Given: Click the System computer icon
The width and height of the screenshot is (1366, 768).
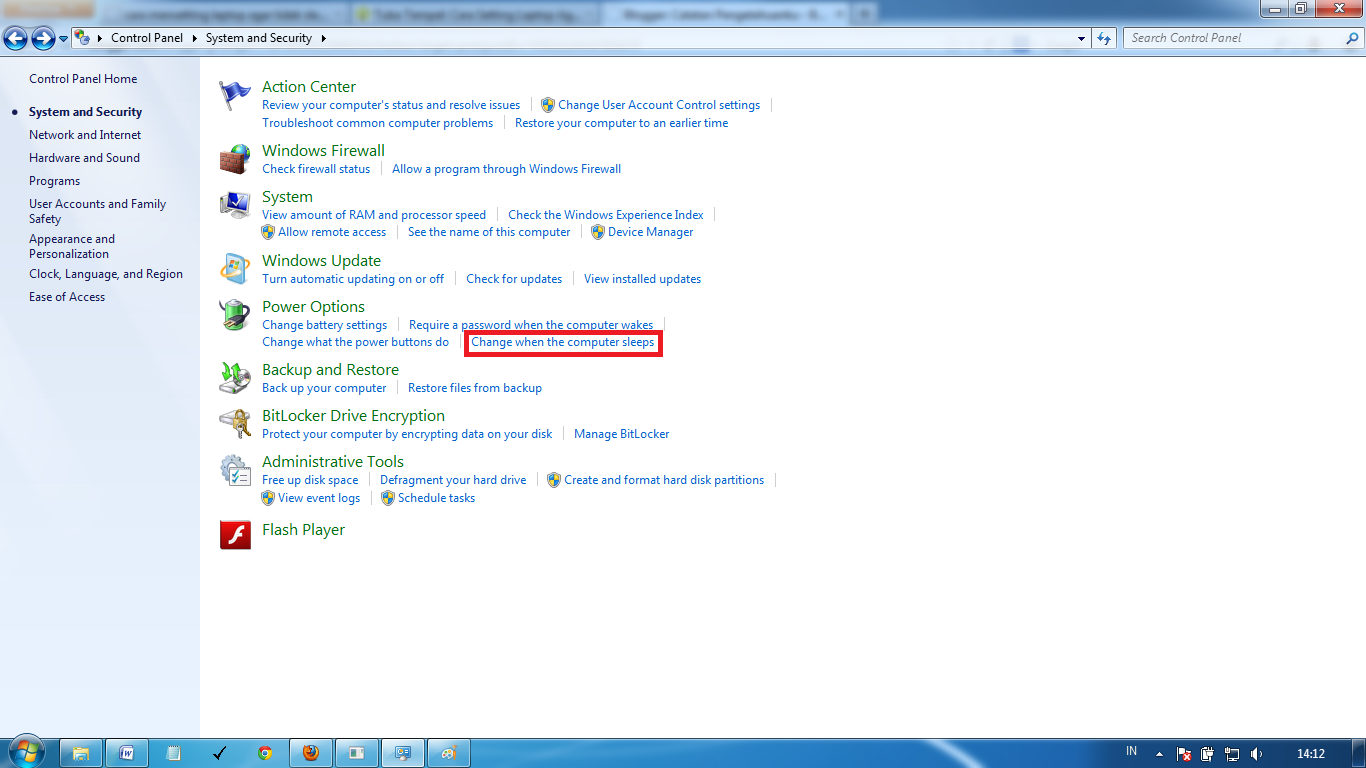Looking at the screenshot, I should (235, 205).
